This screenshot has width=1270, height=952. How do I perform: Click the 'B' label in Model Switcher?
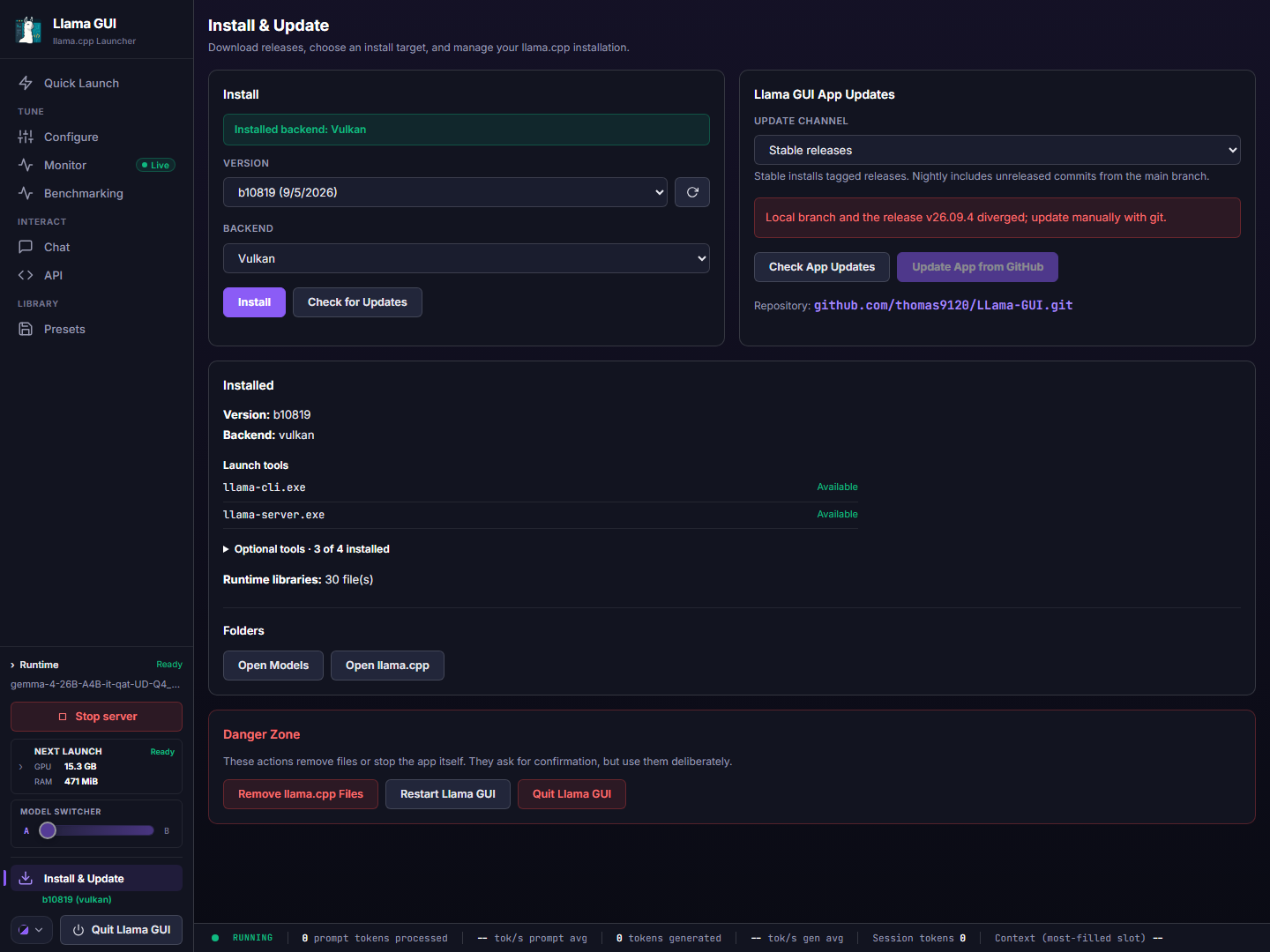point(167,830)
